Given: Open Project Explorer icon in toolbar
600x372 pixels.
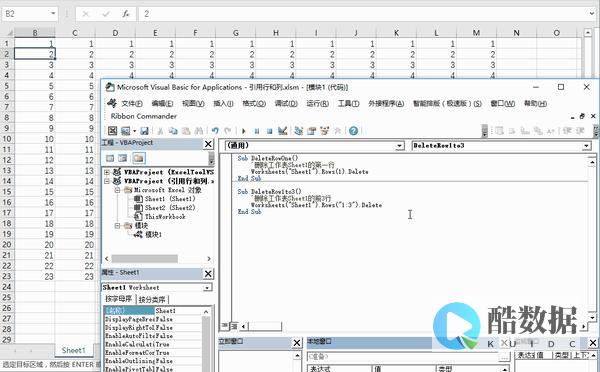Looking at the screenshot, I should (x=298, y=131).
